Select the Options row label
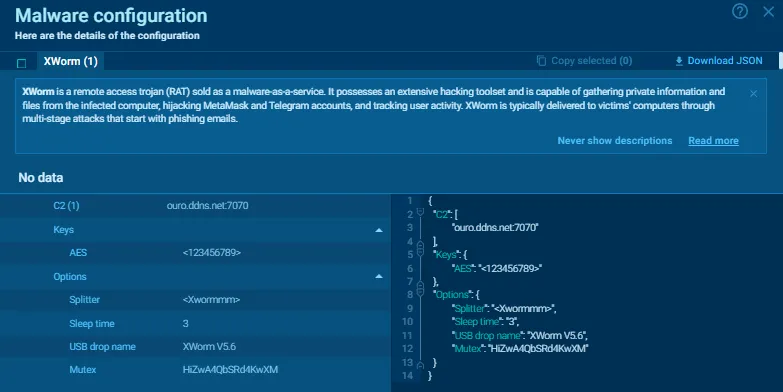Viewport: 783px width, 392px height. coord(70,277)
